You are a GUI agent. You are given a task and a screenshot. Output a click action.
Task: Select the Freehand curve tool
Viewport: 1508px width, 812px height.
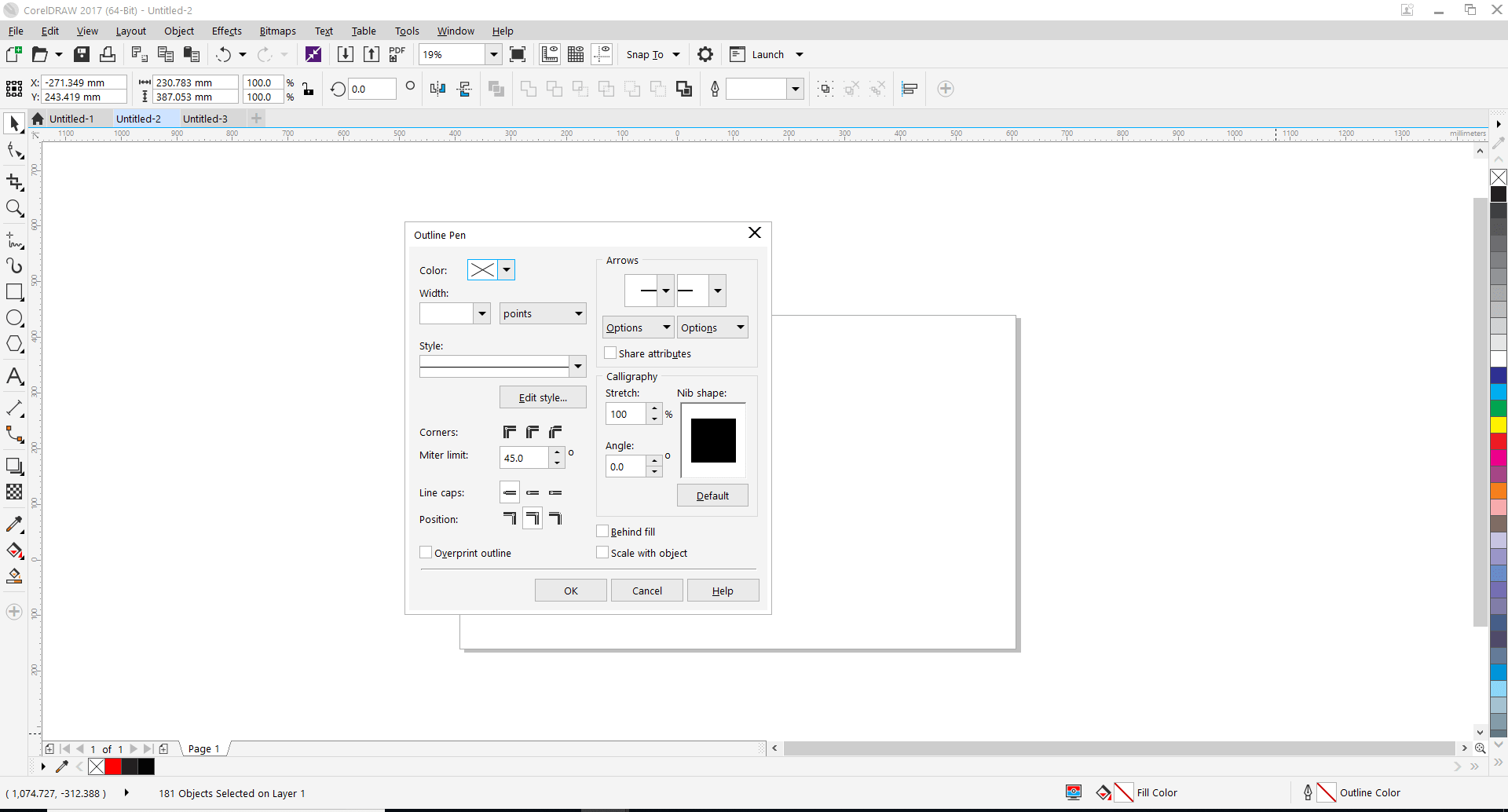[x=14, y=240]
